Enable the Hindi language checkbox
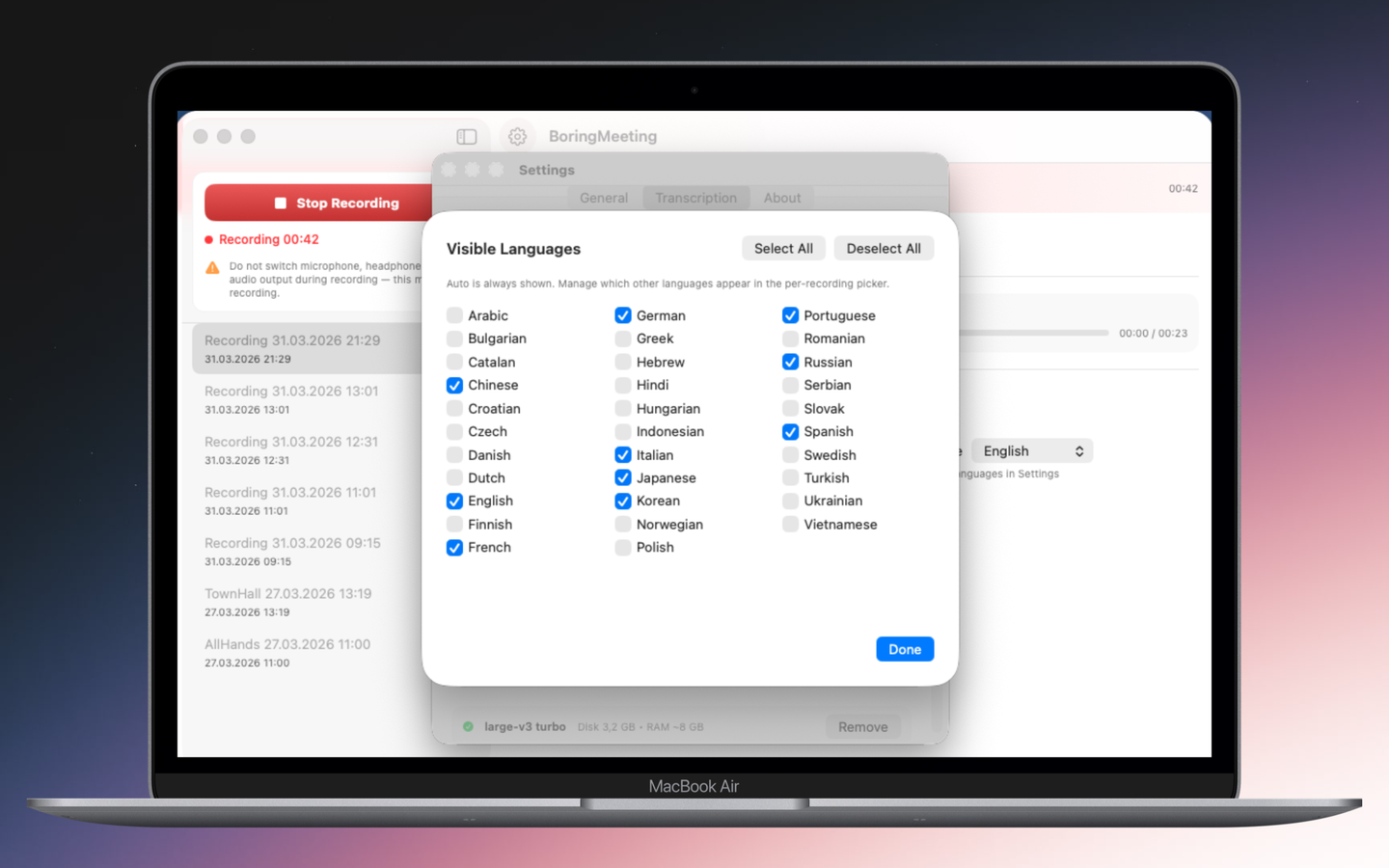Viewport: 1389px width, 868px height. pos(623,385)
